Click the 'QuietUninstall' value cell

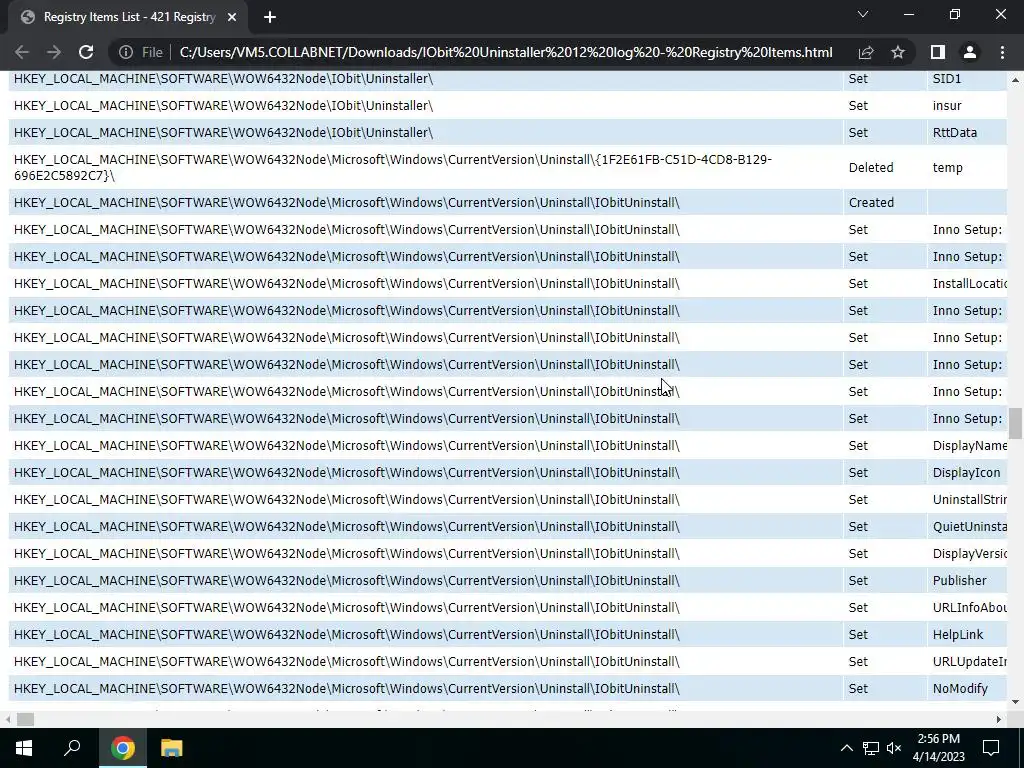(x=967, y=526)
